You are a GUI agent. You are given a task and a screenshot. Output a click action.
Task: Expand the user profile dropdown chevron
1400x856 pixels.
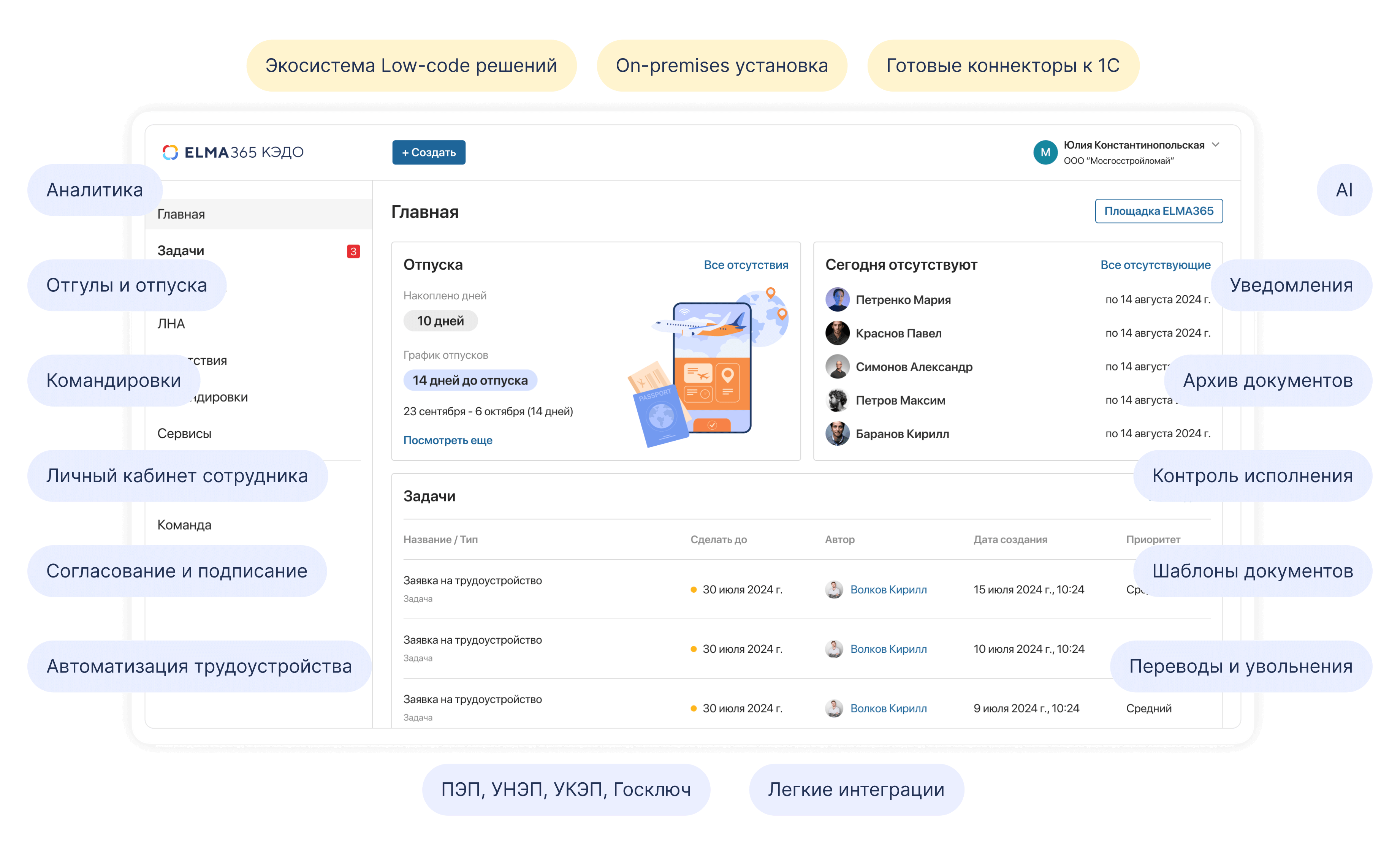point(1215,145)
